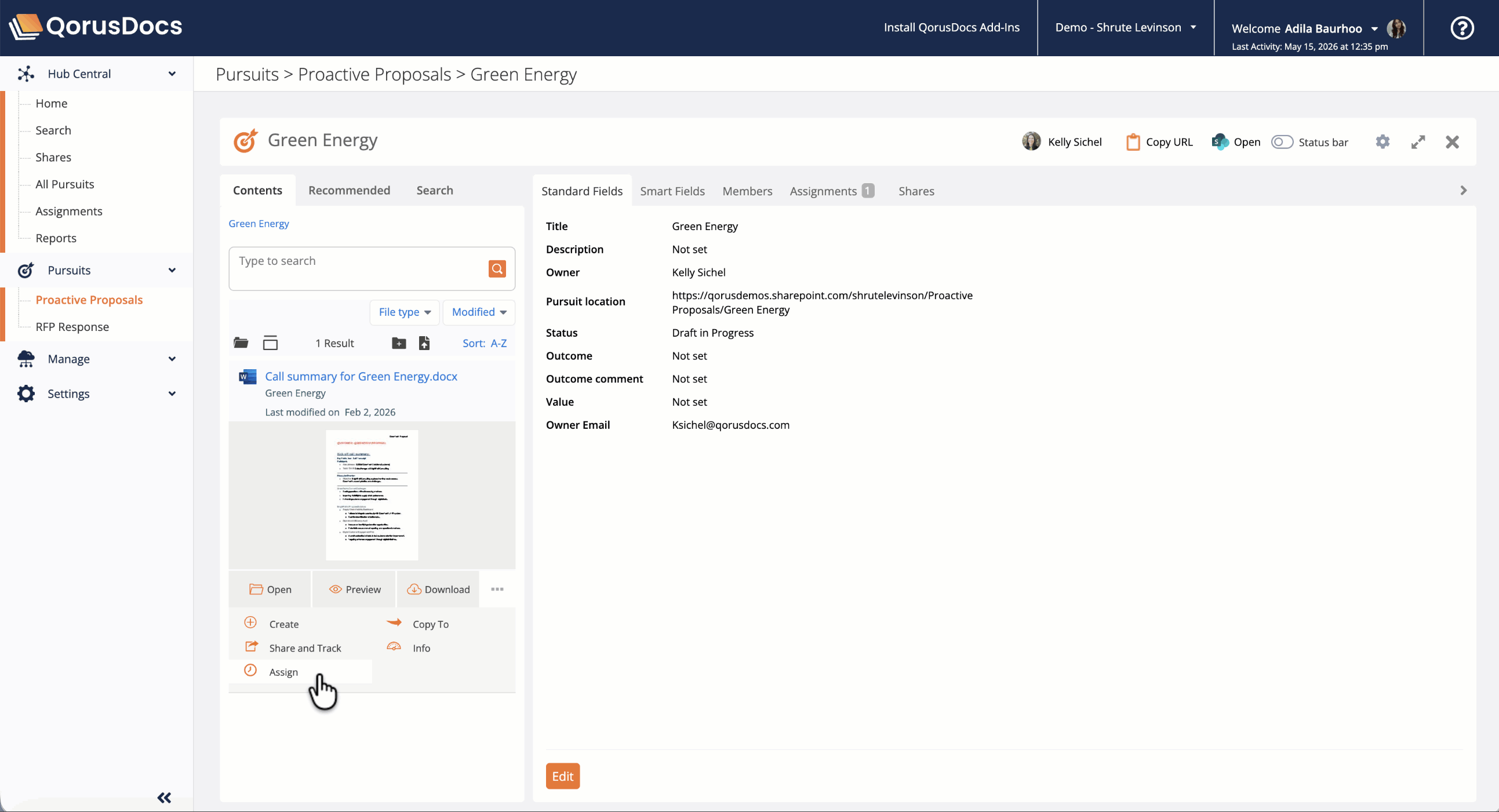Click the Preview button
The image size is (1499, 812).
[354, 589]
